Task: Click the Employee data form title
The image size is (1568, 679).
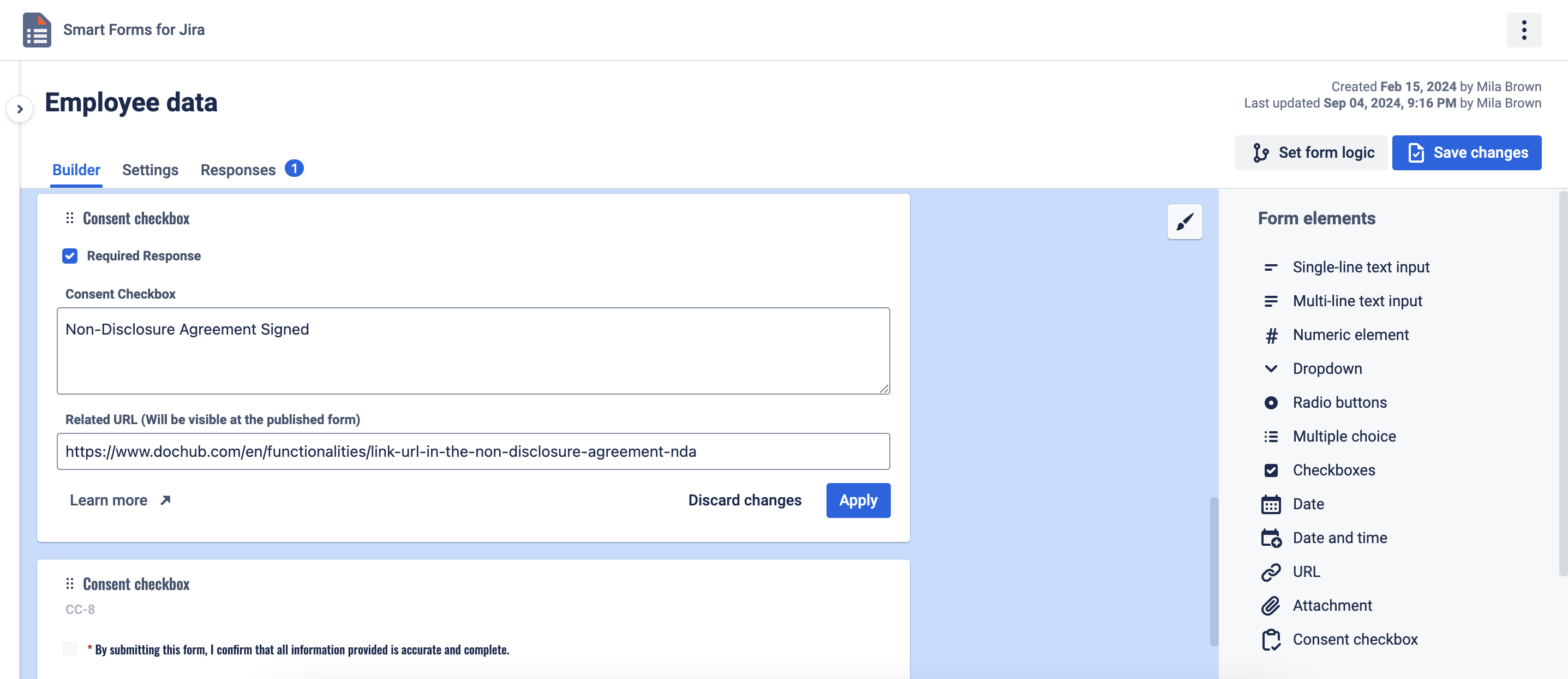Action: pyautogui.click(x=131, y=102)
